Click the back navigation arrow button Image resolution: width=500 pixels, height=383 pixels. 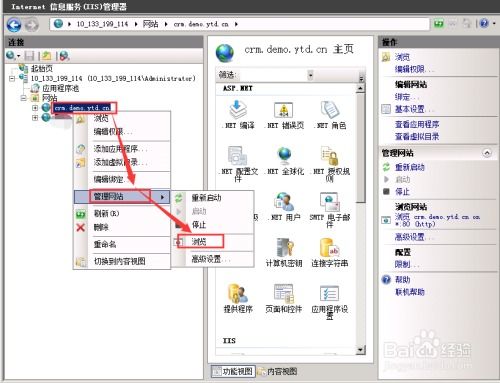pos(14,25)
